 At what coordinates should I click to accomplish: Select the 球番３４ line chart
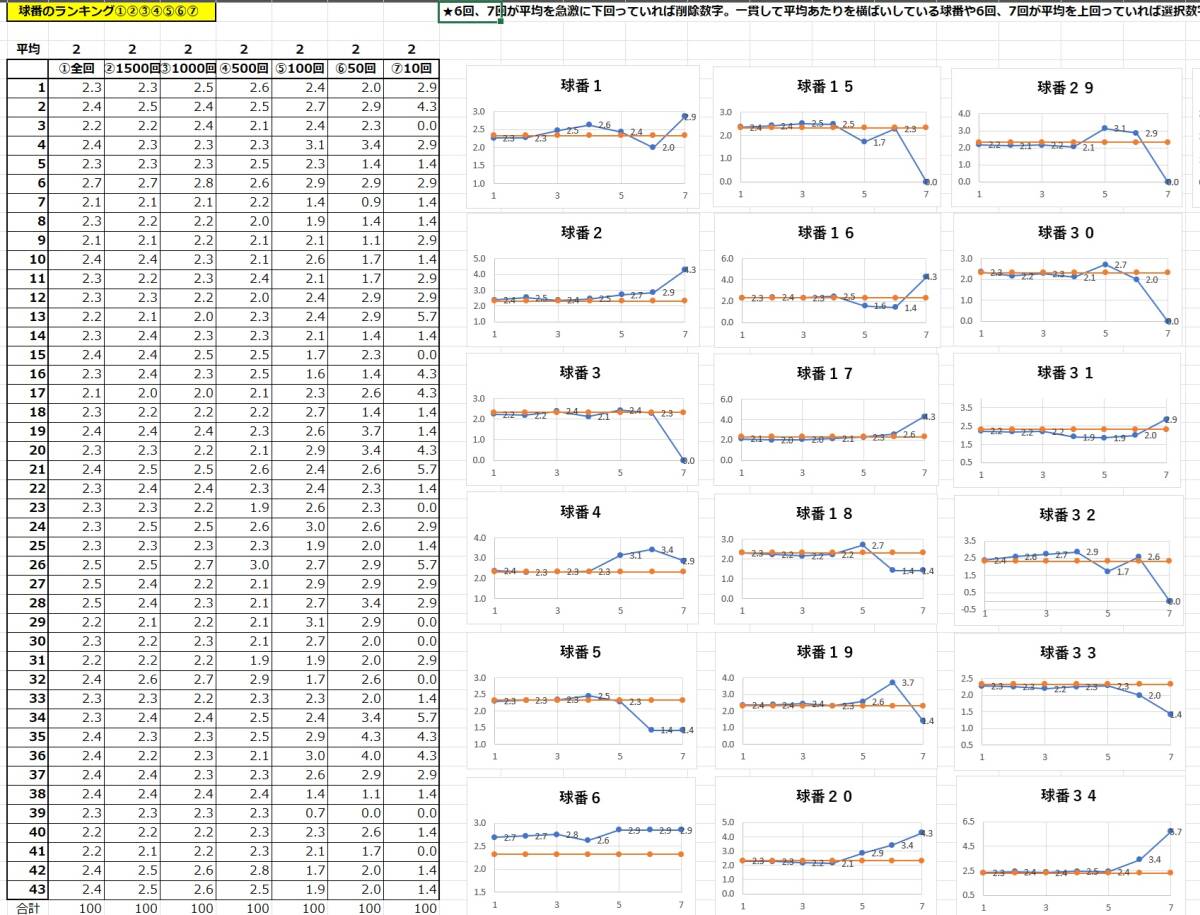click(x=1068, y=845)
